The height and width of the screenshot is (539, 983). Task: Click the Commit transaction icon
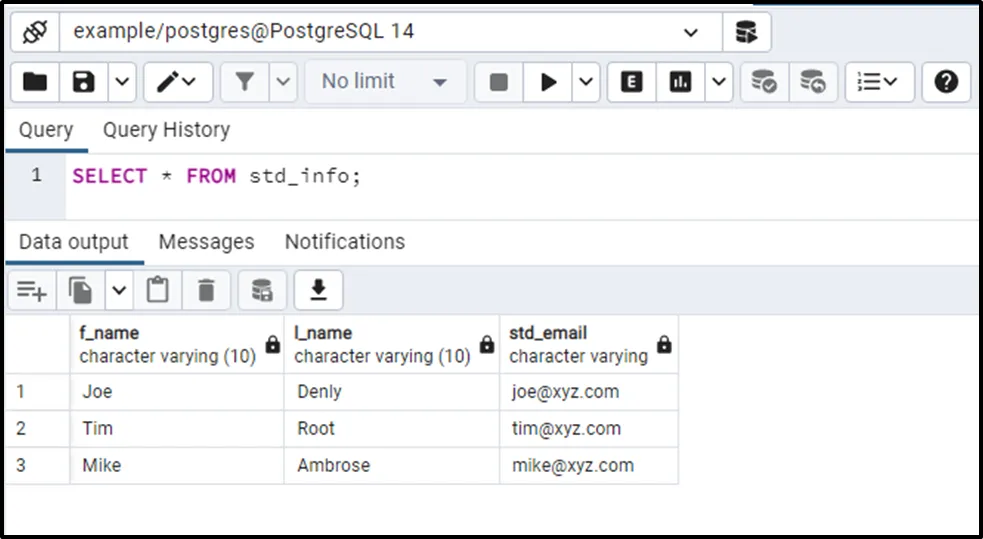click(764, 82)
